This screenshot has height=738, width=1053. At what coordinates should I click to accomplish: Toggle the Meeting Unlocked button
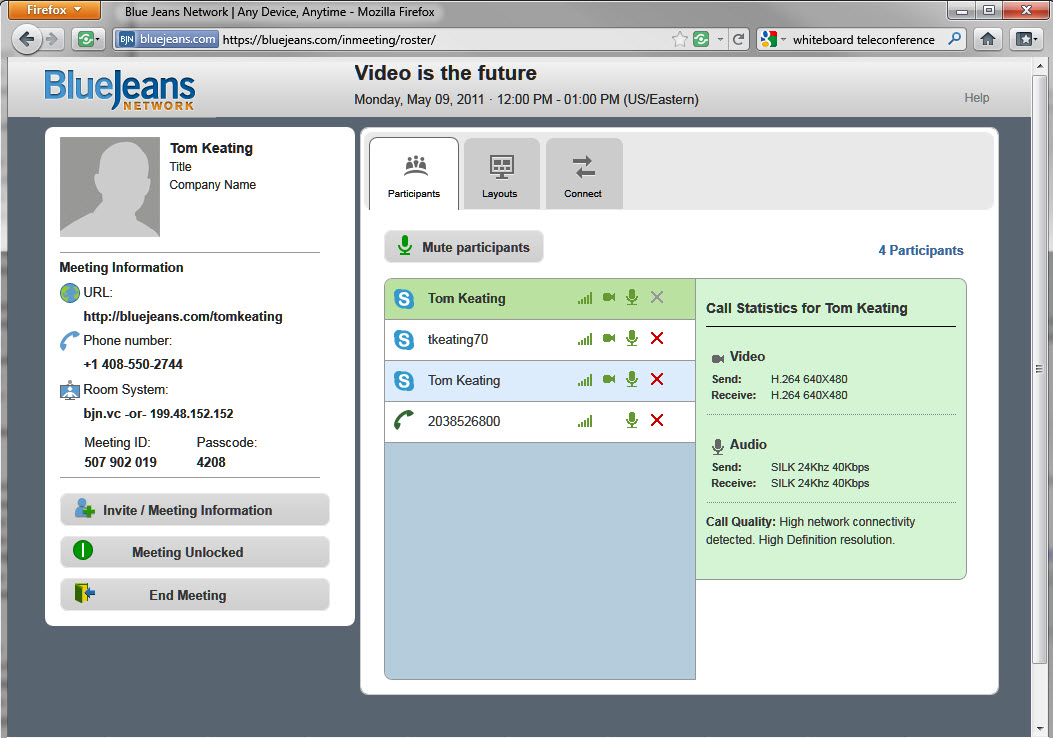195,552
